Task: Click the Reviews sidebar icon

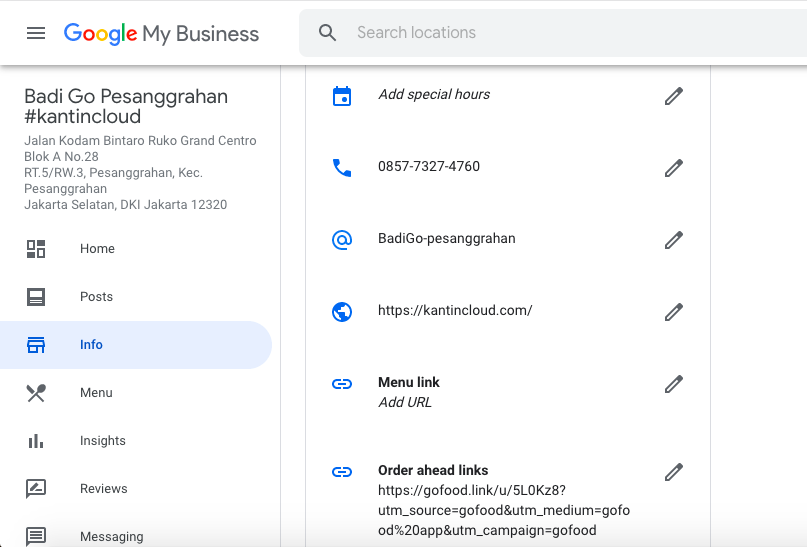Action: [x=36, y=489]
